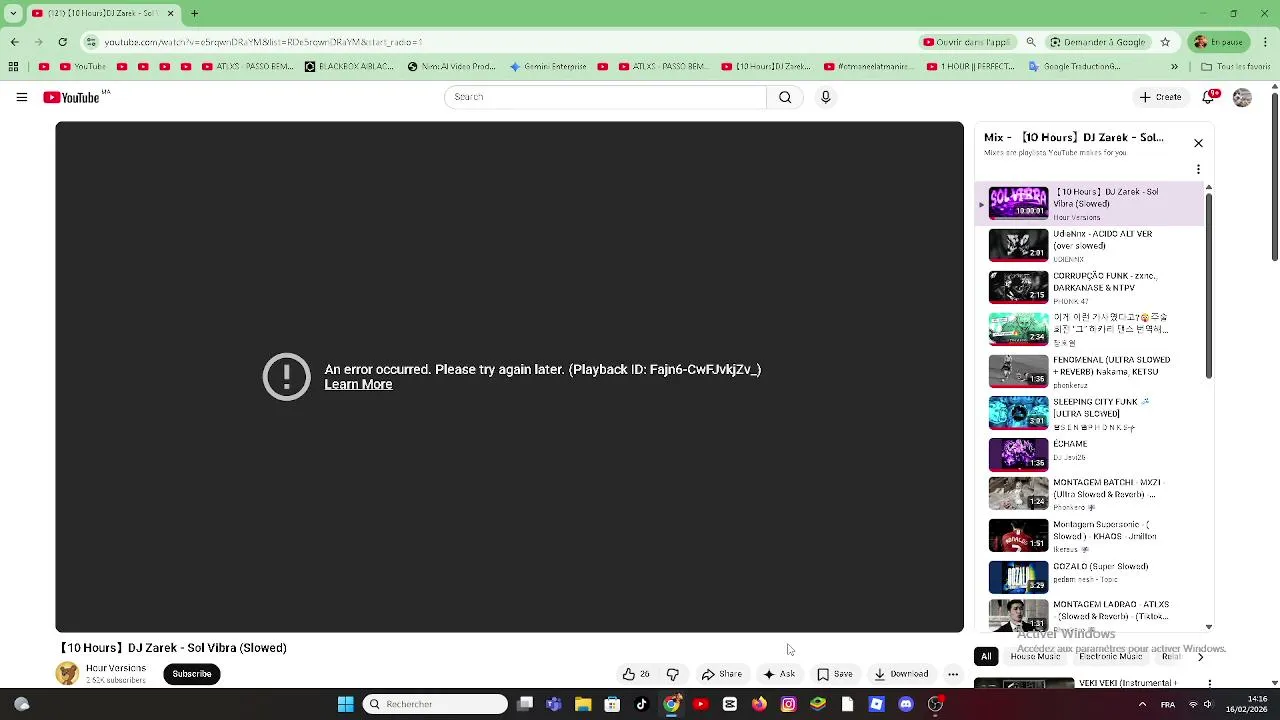
Task: Open the Hour Versions channel name
Action: (x=116, y=668)
